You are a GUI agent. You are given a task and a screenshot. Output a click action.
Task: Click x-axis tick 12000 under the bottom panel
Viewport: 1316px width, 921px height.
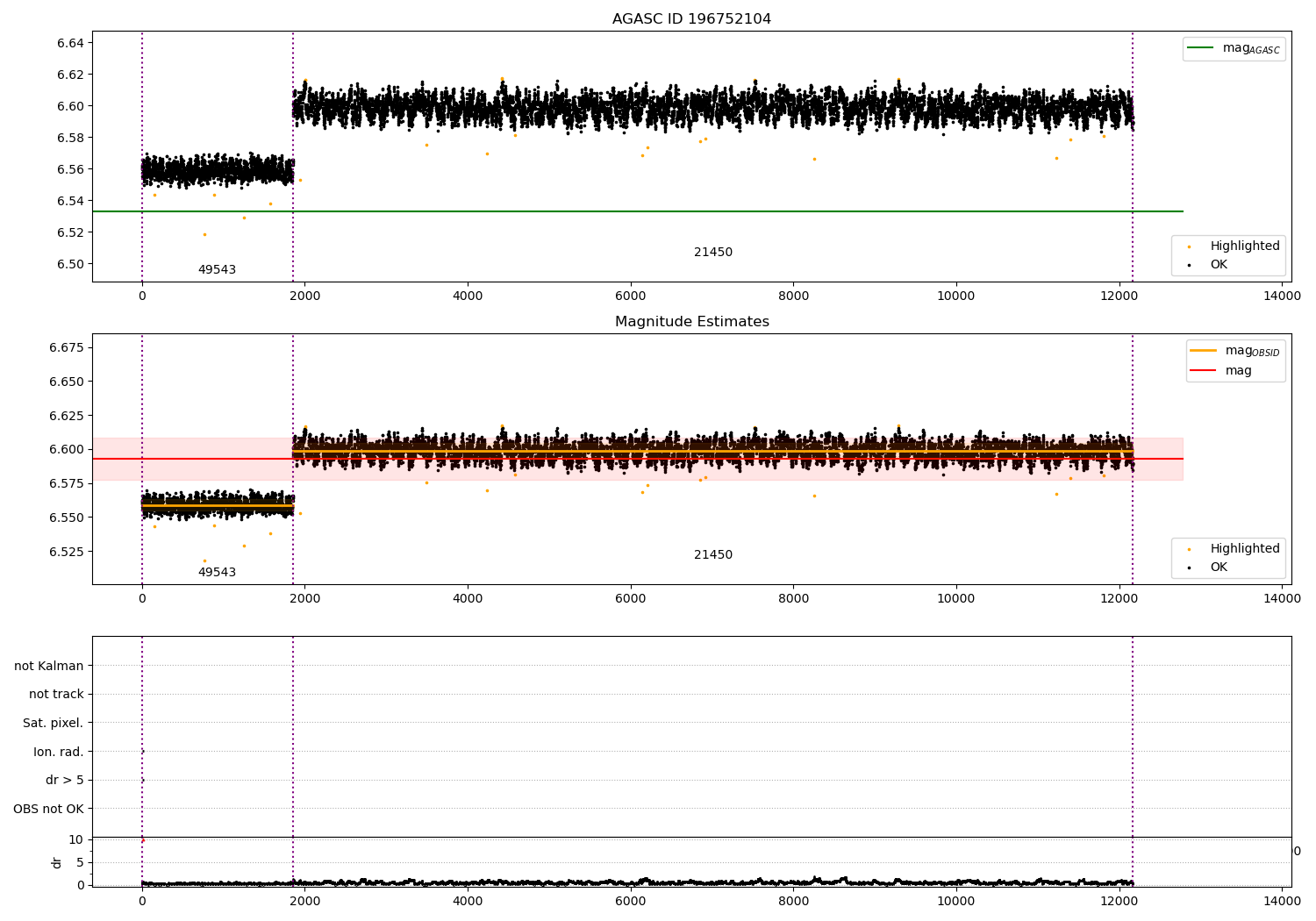pyautogui.click(x=1119, y=902)
